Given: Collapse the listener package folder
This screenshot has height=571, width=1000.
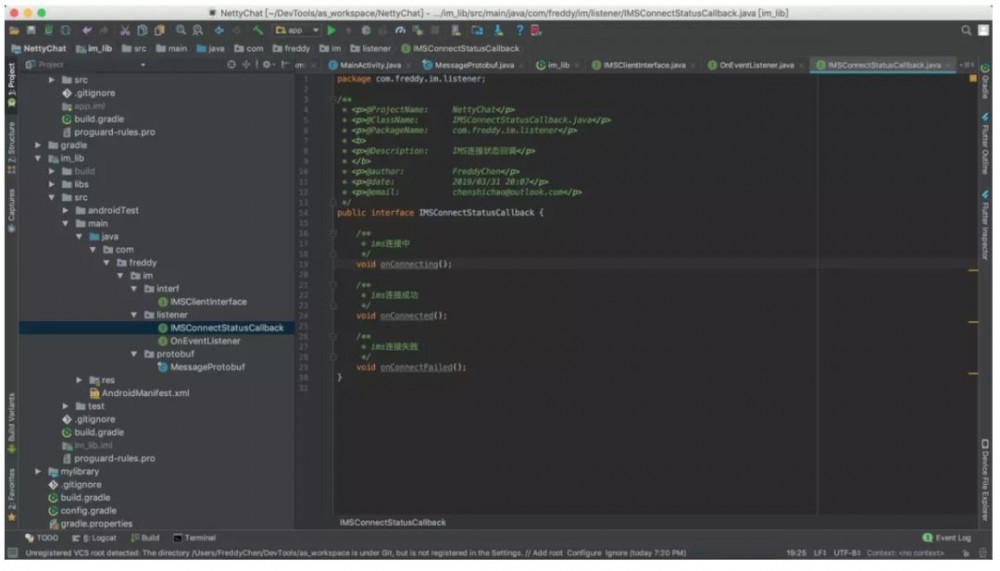Looking at the screenshot, I should coord(135,315).
